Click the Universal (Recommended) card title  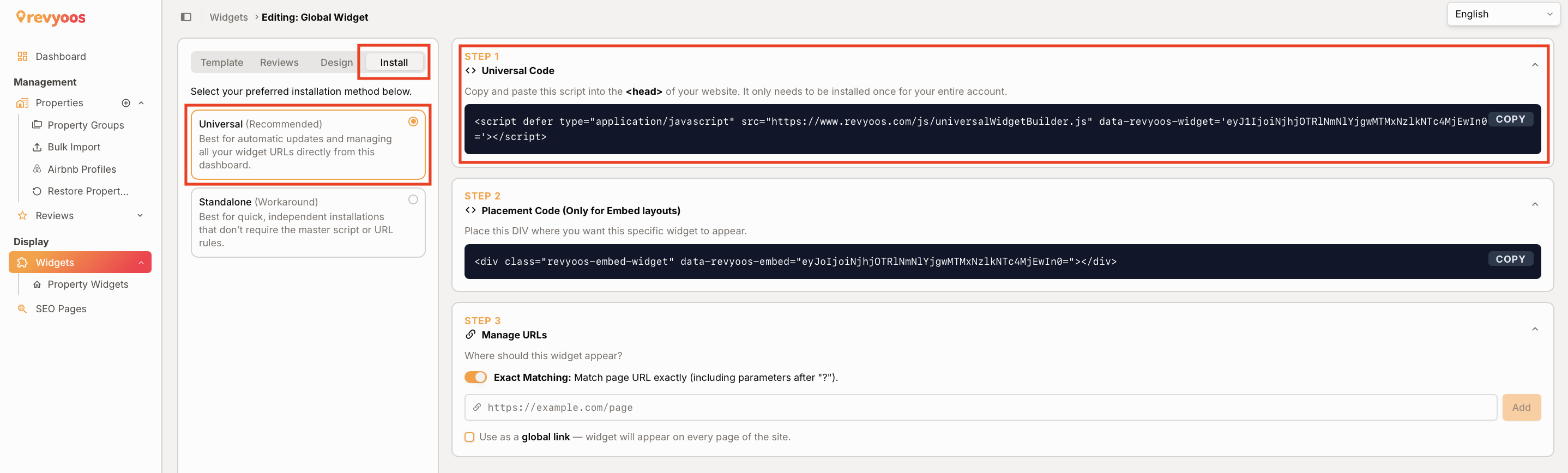(261, 124)
